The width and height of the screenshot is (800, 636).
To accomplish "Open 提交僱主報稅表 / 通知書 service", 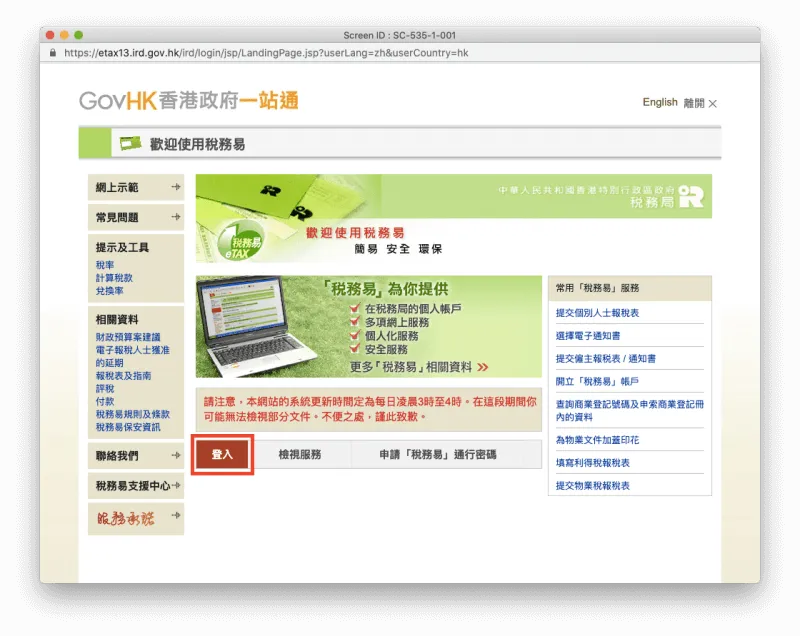I will pyautogui.click(x=606, y=359).
